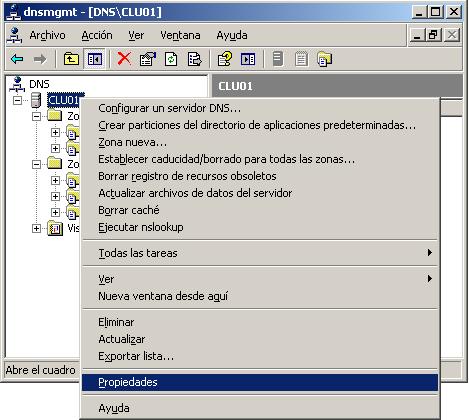Click the Help question mark toolbar icon

[225, 59]
